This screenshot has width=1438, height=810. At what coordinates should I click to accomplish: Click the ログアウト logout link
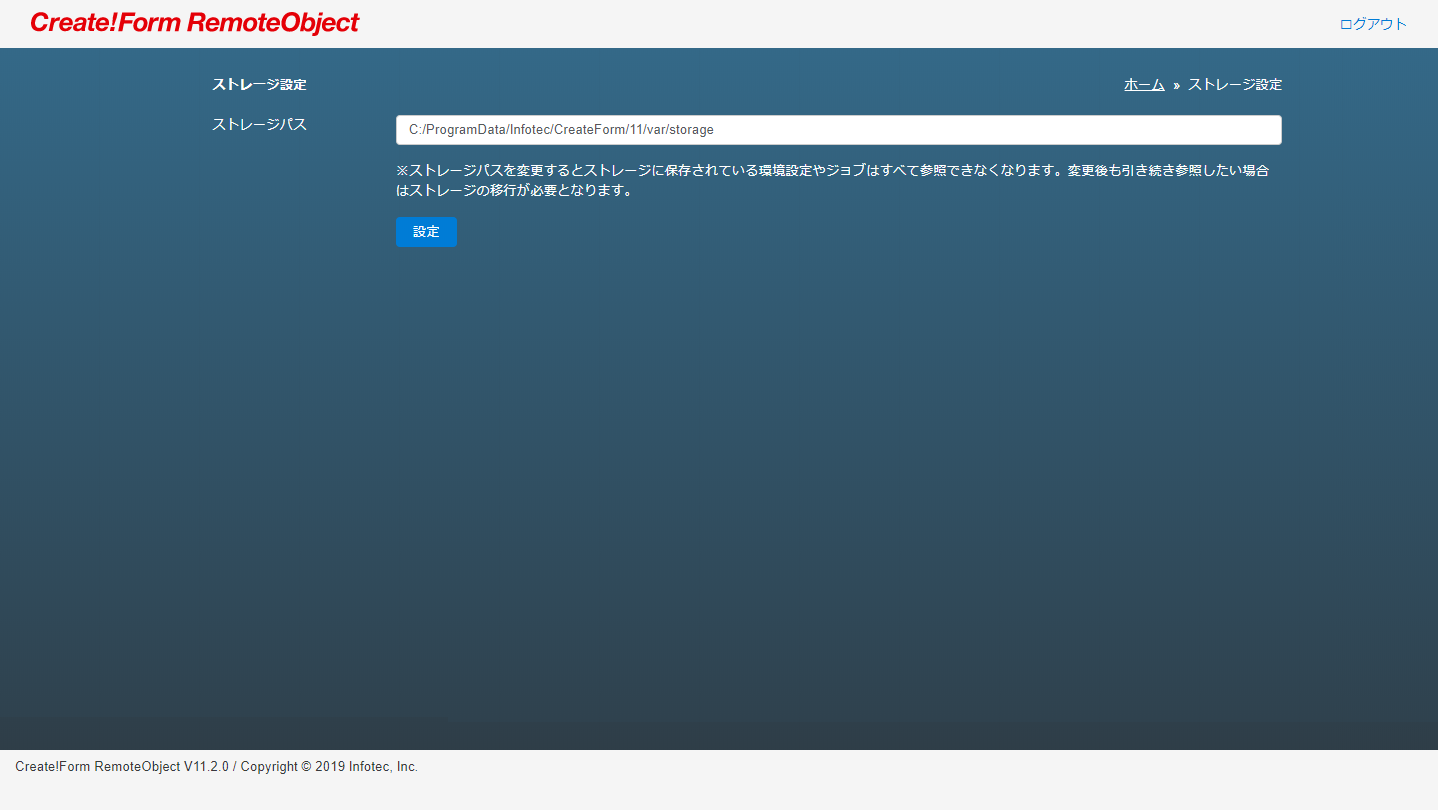click(x=1373, y=24)
